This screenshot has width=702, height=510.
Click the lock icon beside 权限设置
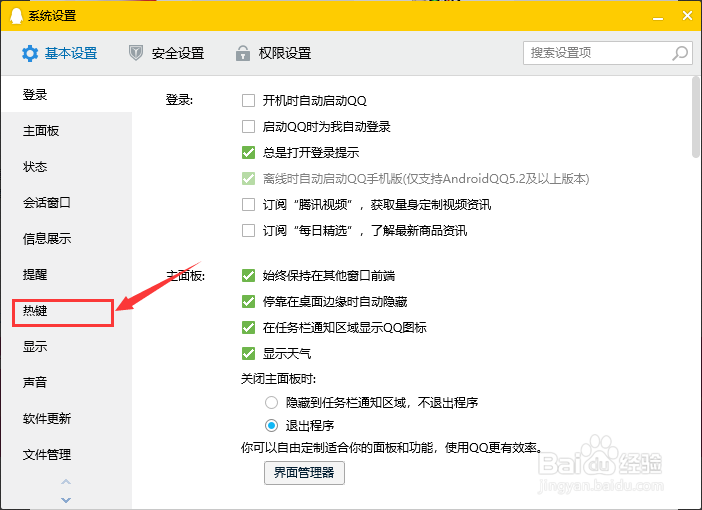click(243, 53)
